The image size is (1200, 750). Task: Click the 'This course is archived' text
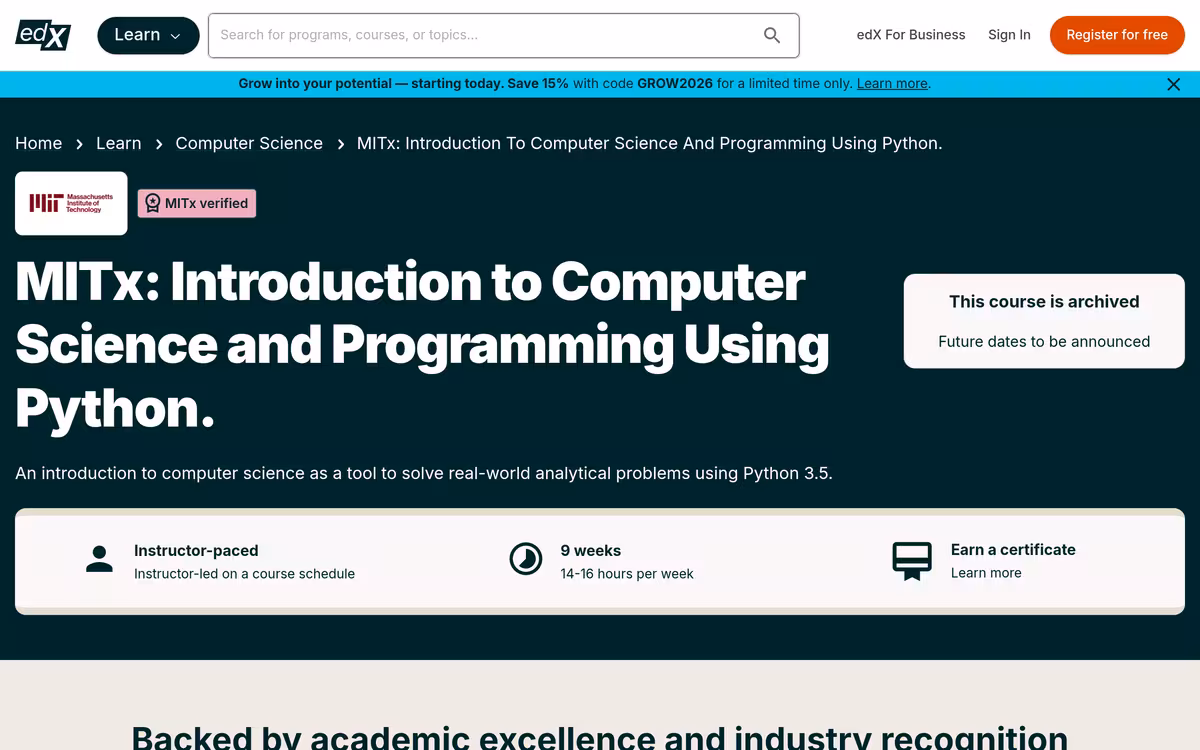click(x=1044, y=302)
